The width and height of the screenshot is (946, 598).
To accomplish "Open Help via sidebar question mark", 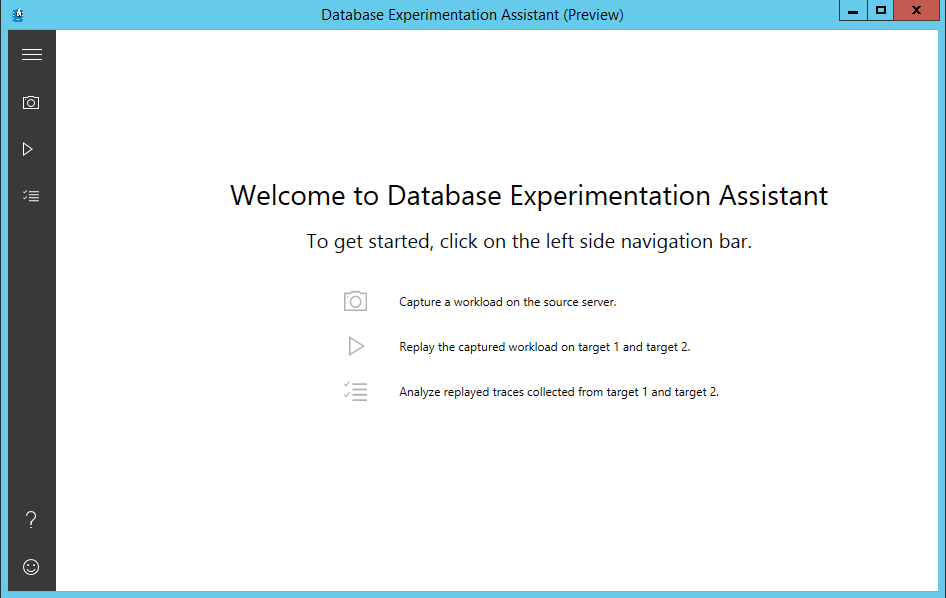I will pyautogui.click(x=31, y=520).
